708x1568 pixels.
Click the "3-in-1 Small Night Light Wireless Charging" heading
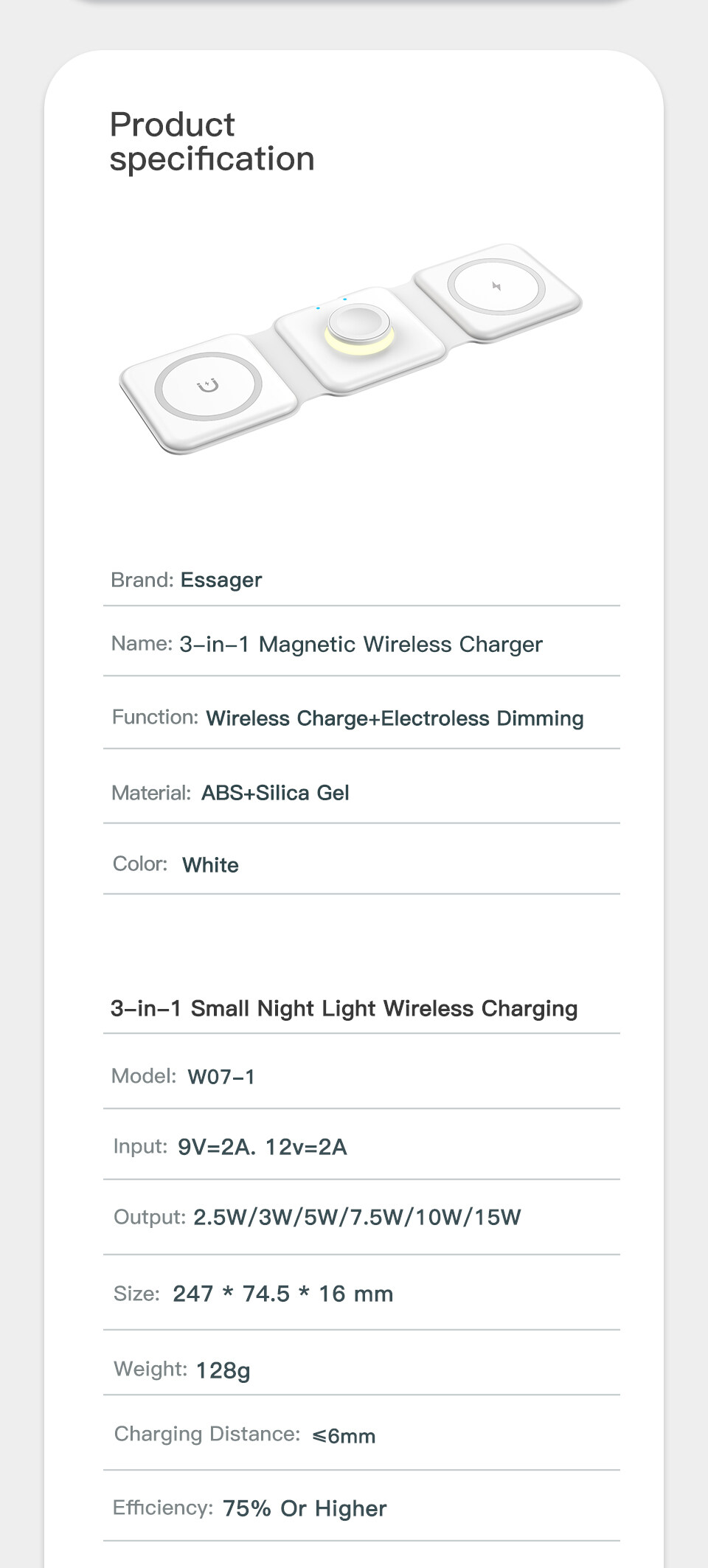(344, 1008)
